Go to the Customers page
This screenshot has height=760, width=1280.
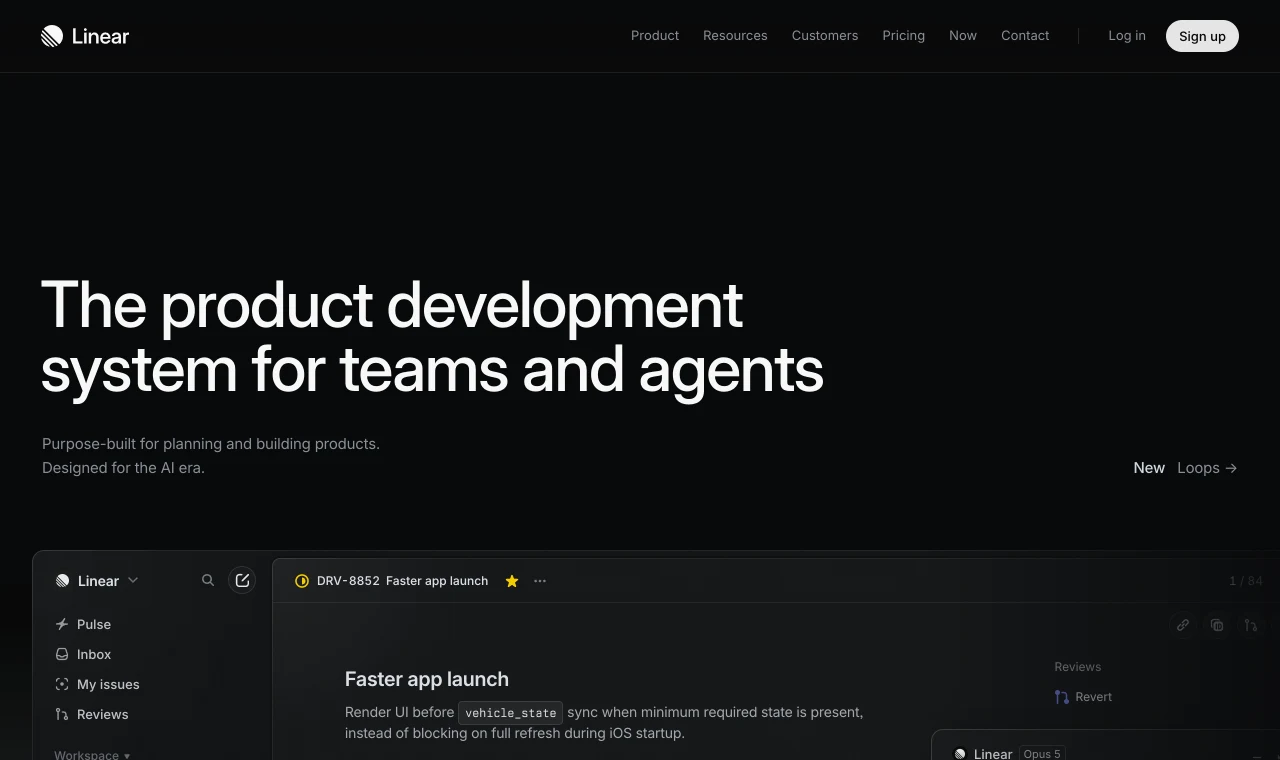point(825,36)
